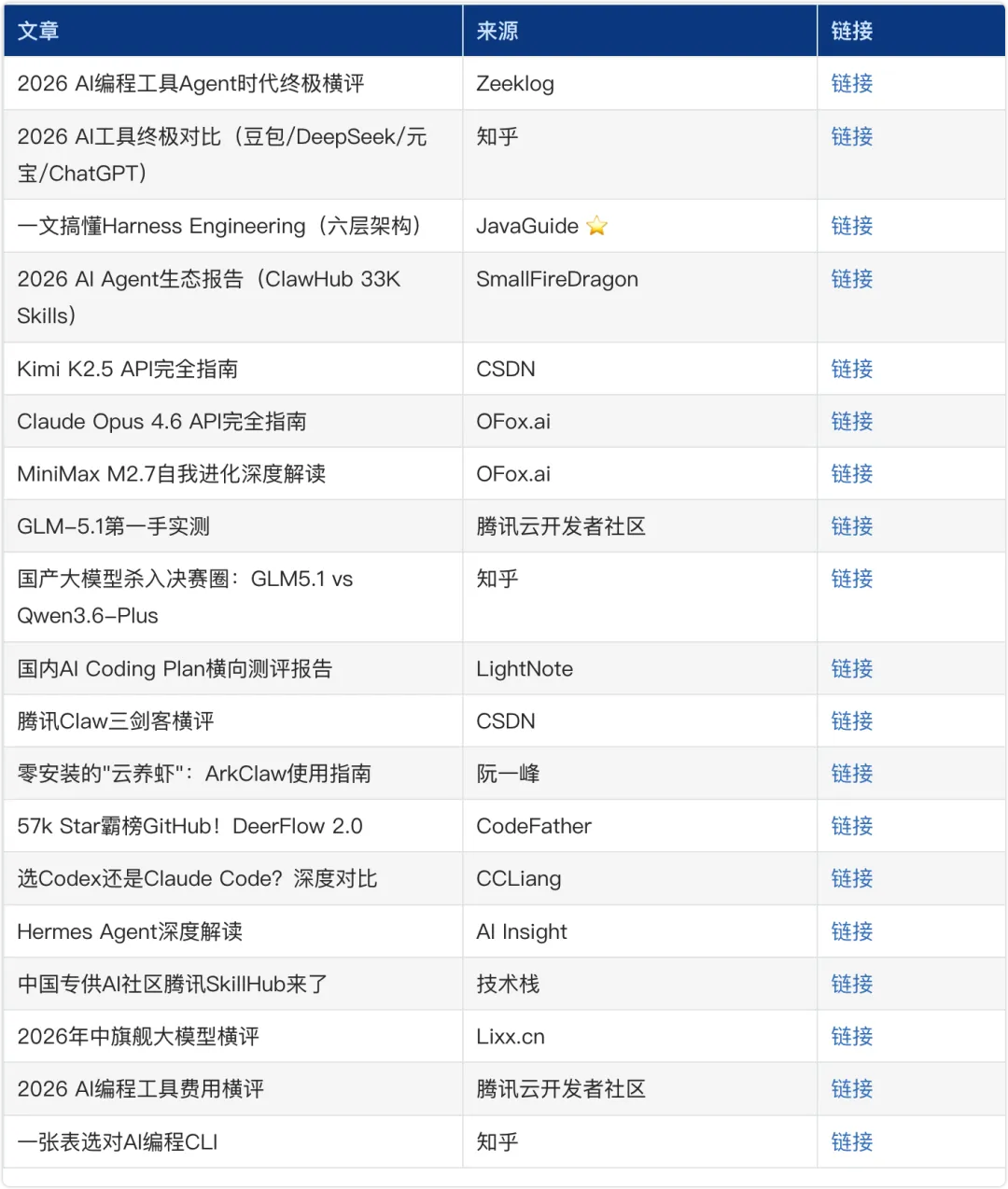This screenshot has height=1189, width=1008.
Task: Select the 腾讯SkillHub来了 title cell
Action: click(232, 984)
